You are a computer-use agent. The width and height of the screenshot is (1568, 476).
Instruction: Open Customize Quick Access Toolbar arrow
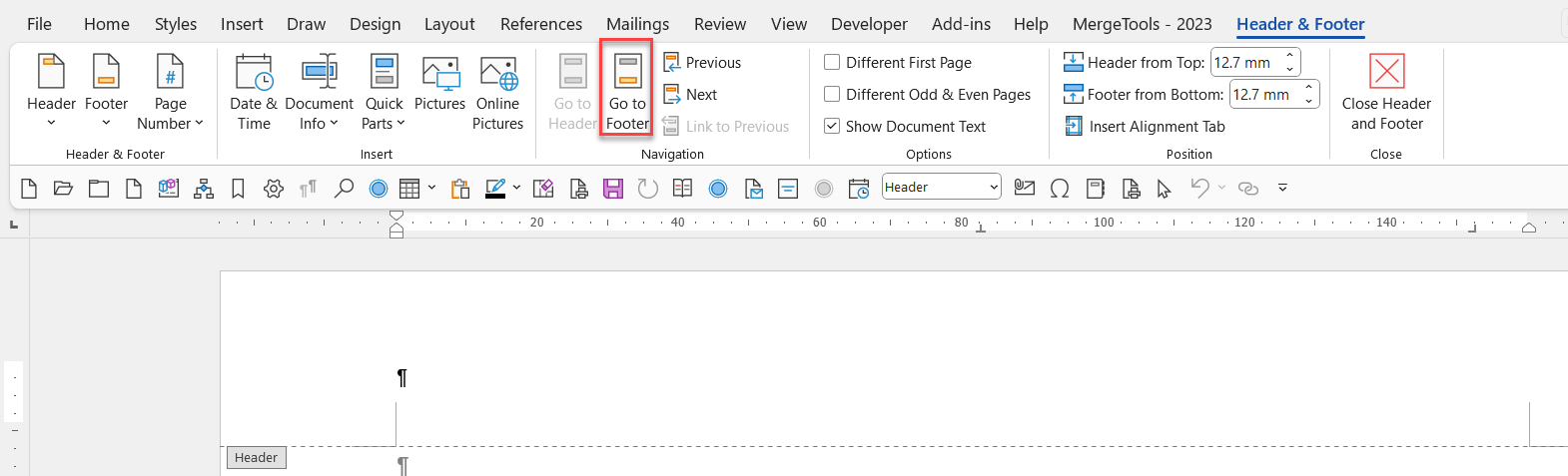(1282, 187)
